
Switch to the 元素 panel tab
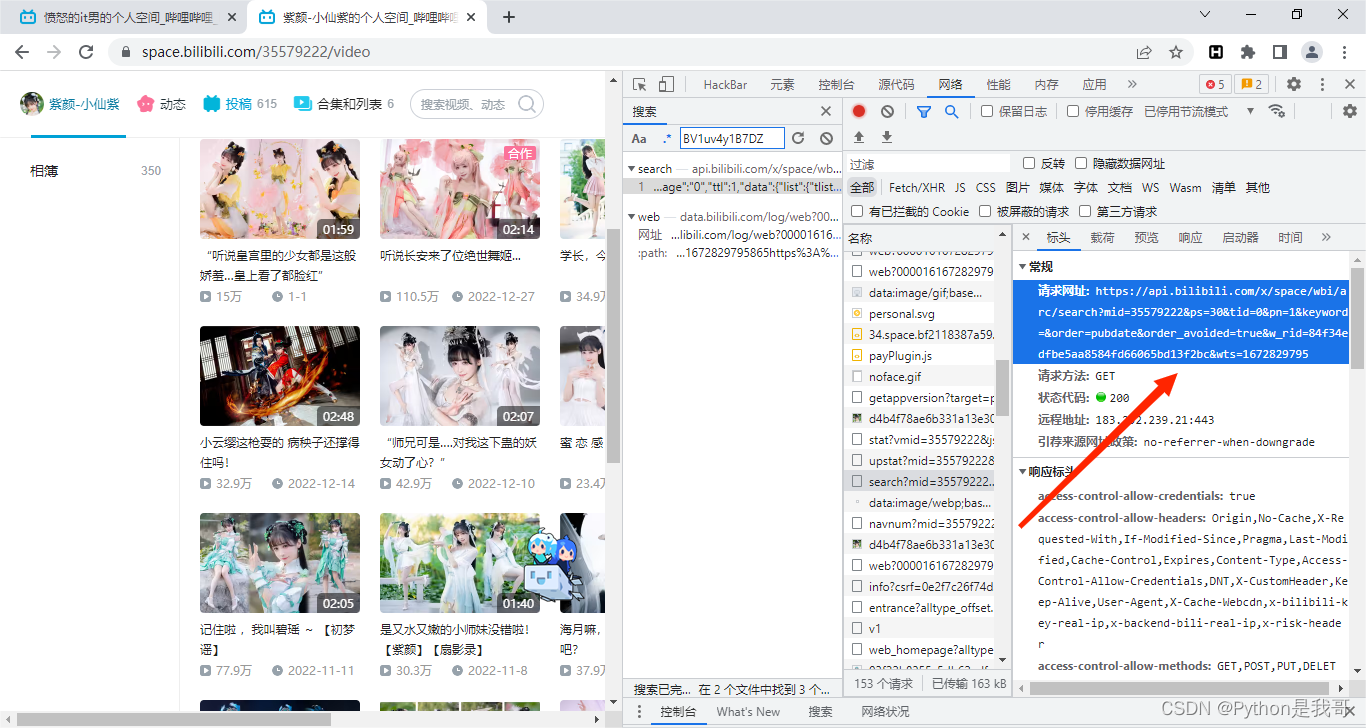coord(782,84)
